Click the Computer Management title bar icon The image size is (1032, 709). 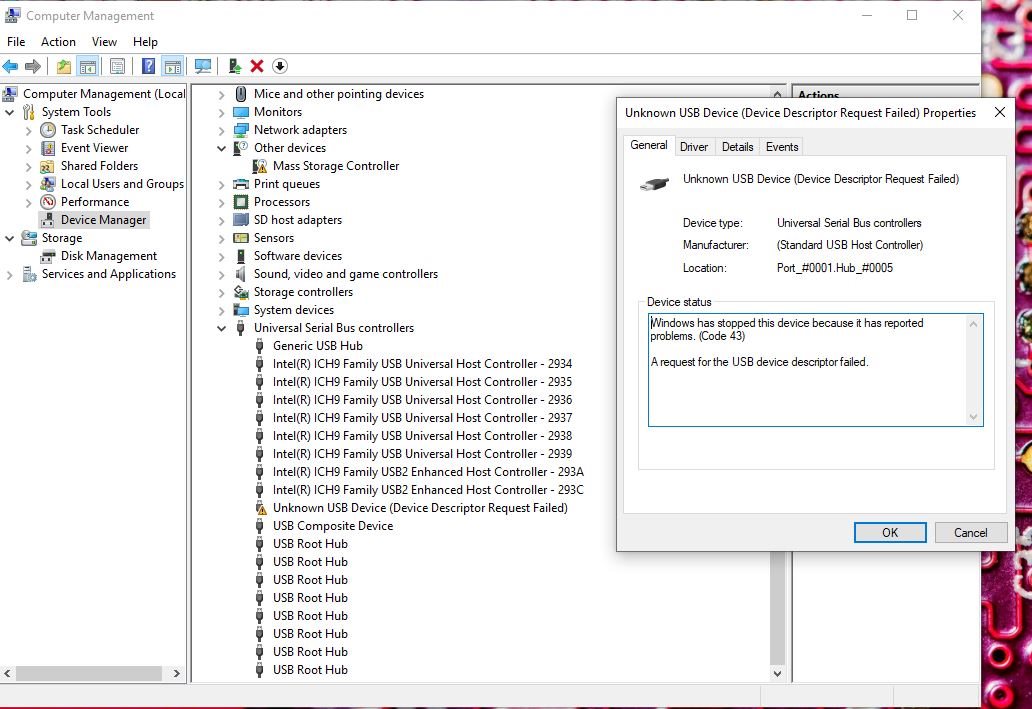(x=12, y=15)
